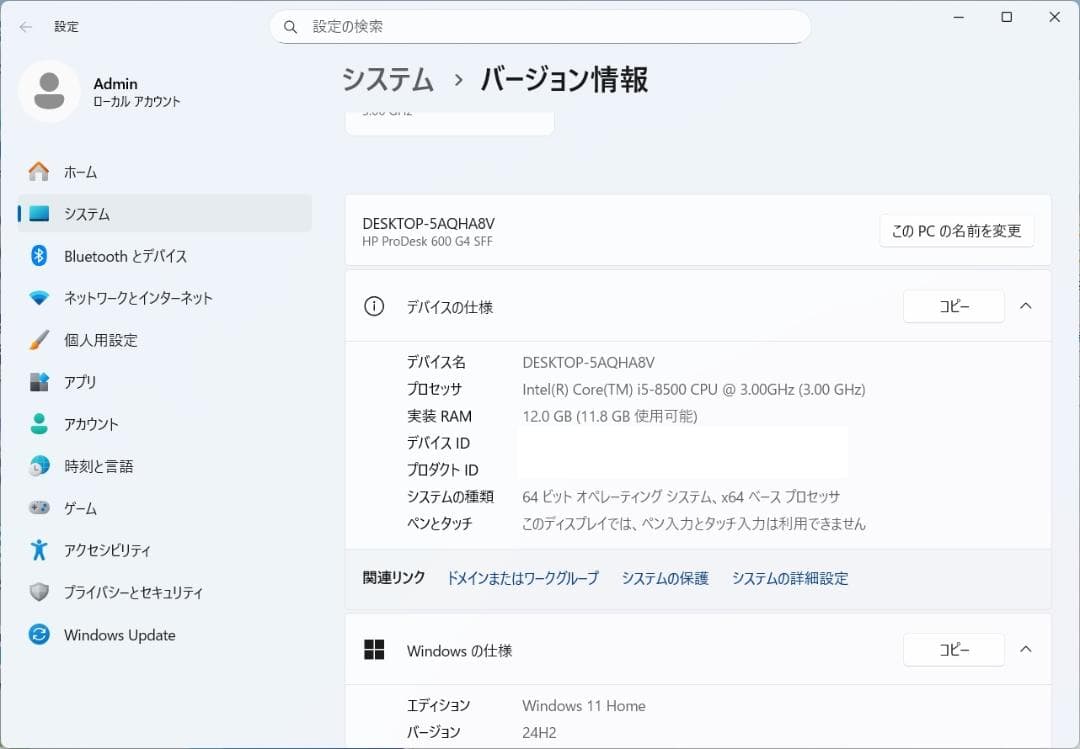Open Windows Update settings
This screenshot has height=749, width=1080.
pyautogui.click(x=119, y=634)
